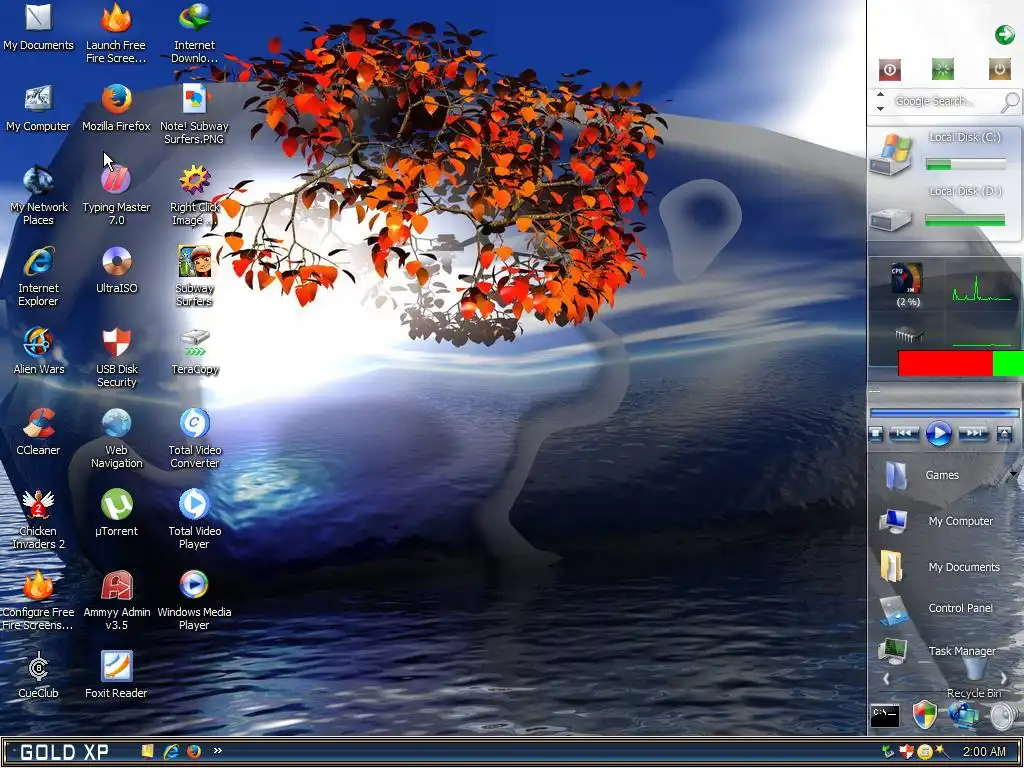This screenshot has height=768, width=1024.
Task: Open My Computer from sidebar list
Action: coord(937,521)
